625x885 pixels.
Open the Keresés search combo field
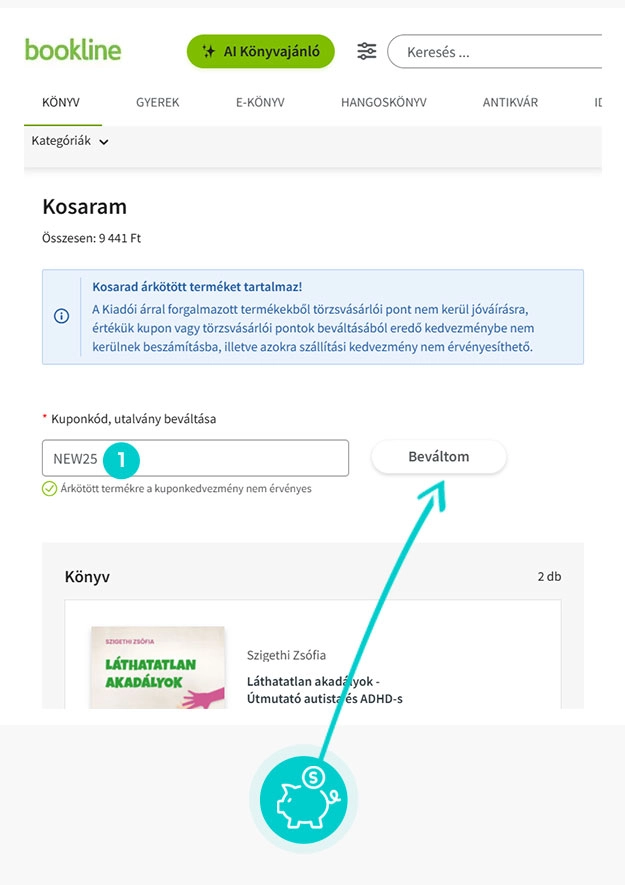click(x=500, y=51)
